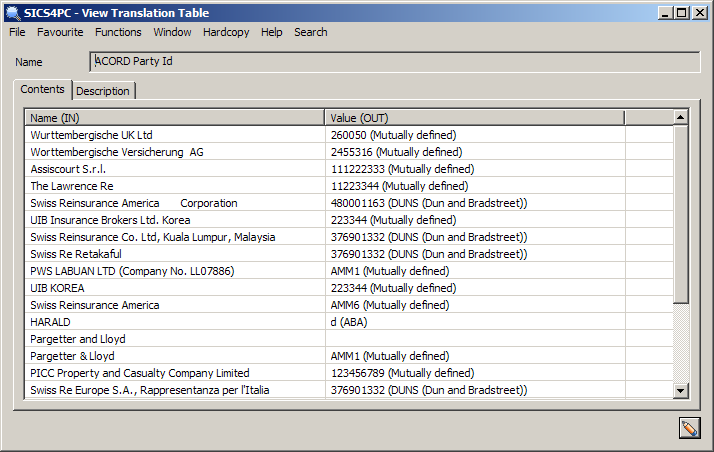
Task: Open the Help menu
Action: click(272, 32)
